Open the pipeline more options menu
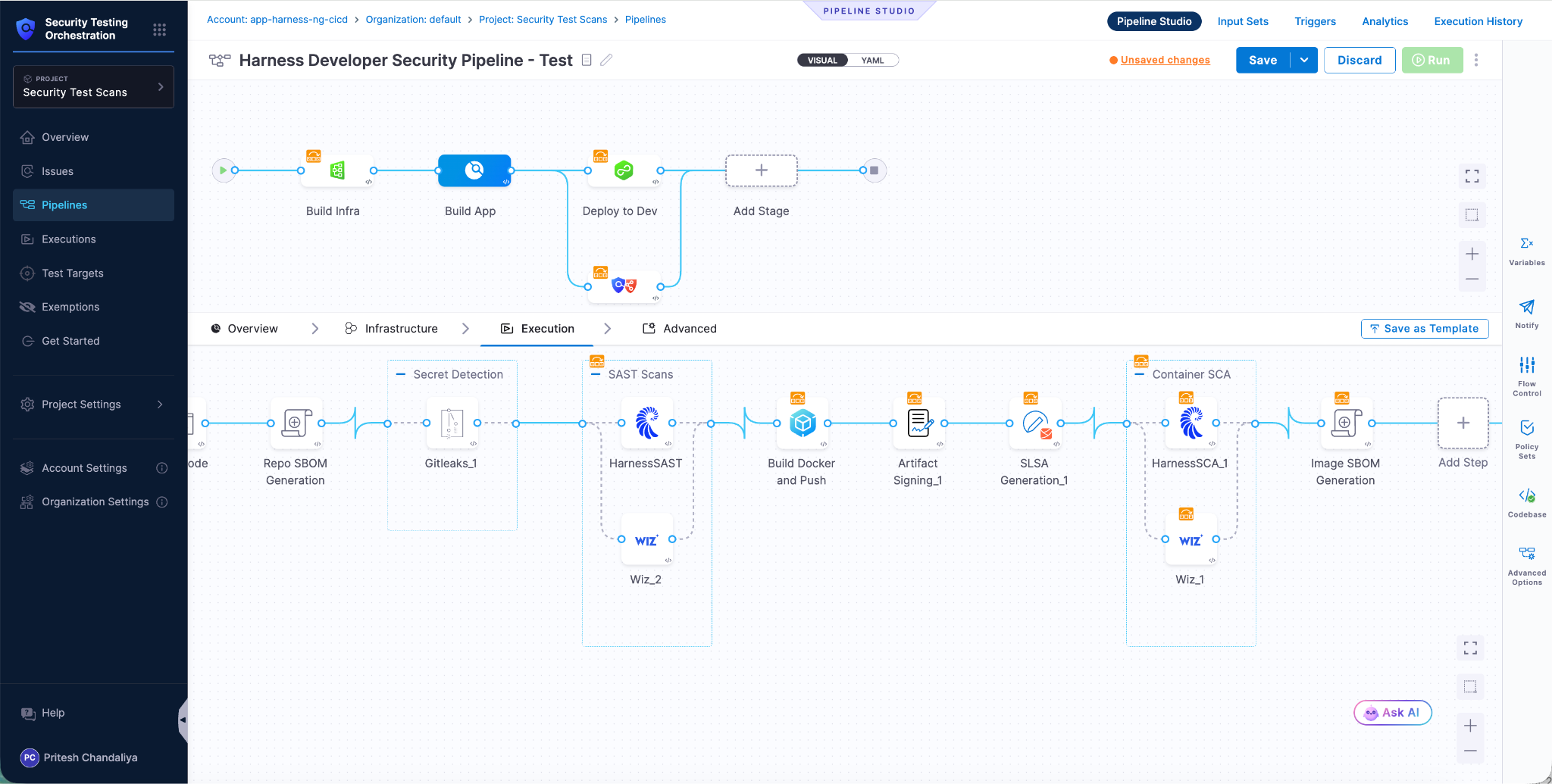This screenshot has height=784, width=1552. tap(1476, 60)
